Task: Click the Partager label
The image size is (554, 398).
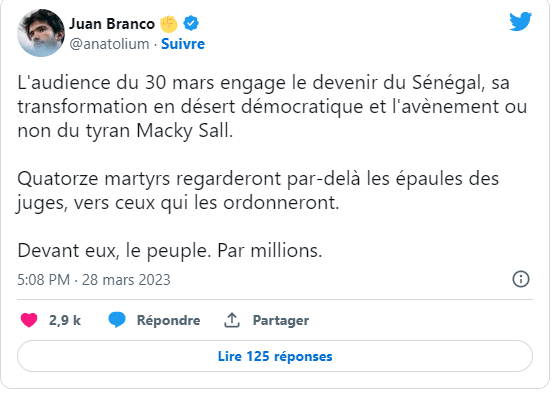Action: coord(281,320)
